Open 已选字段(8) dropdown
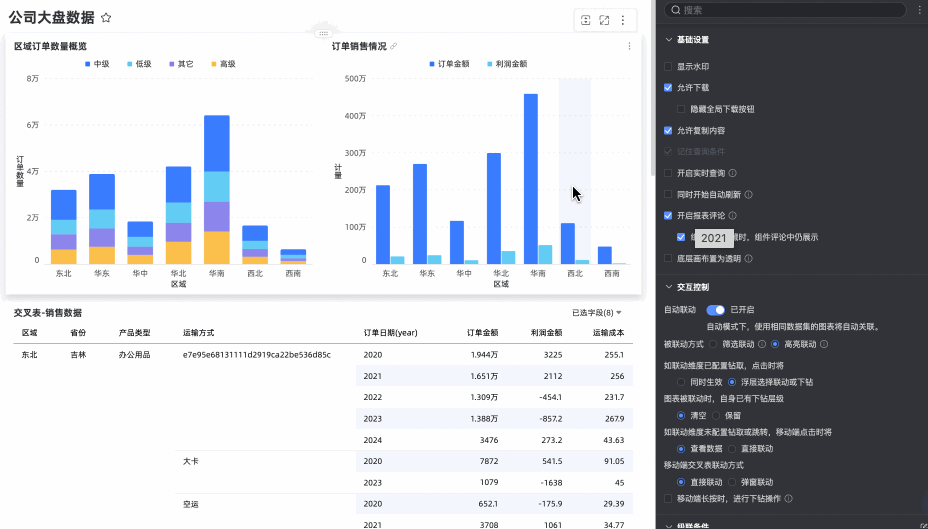928x529 pixels. (x=597, y=312)
